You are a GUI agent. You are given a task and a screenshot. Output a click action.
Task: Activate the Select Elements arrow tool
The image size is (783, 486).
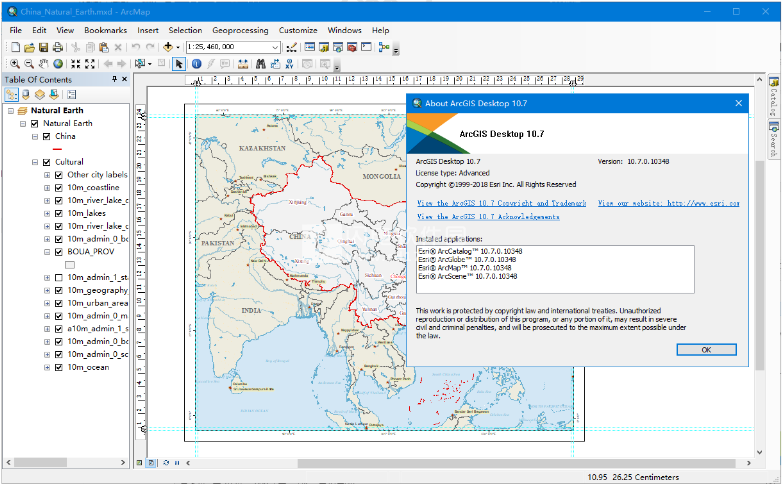pyautogui.click(x=179, y=63)
